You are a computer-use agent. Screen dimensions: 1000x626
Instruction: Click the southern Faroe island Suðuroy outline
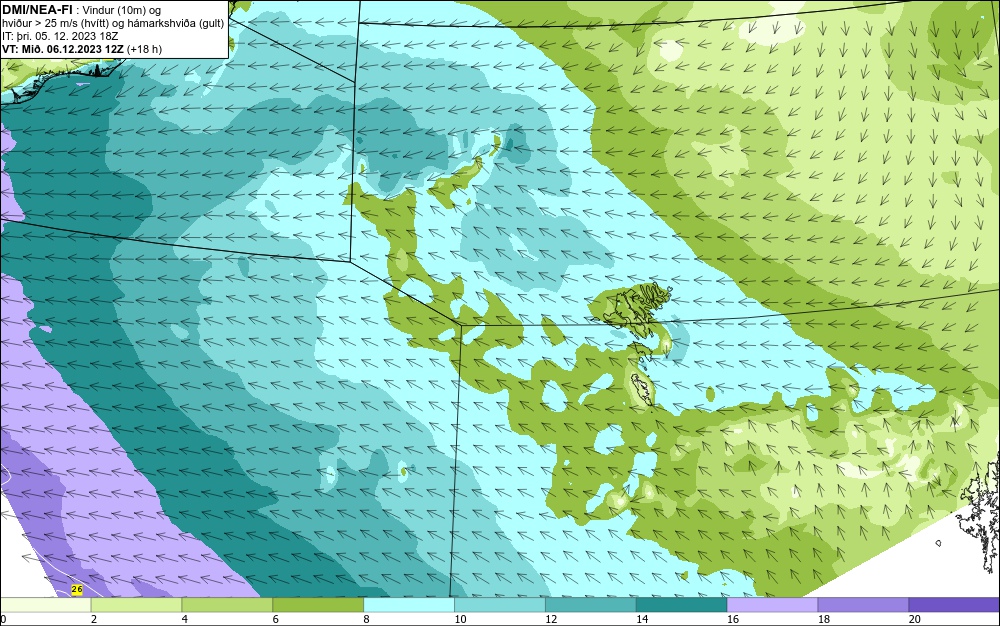(642, 389)
